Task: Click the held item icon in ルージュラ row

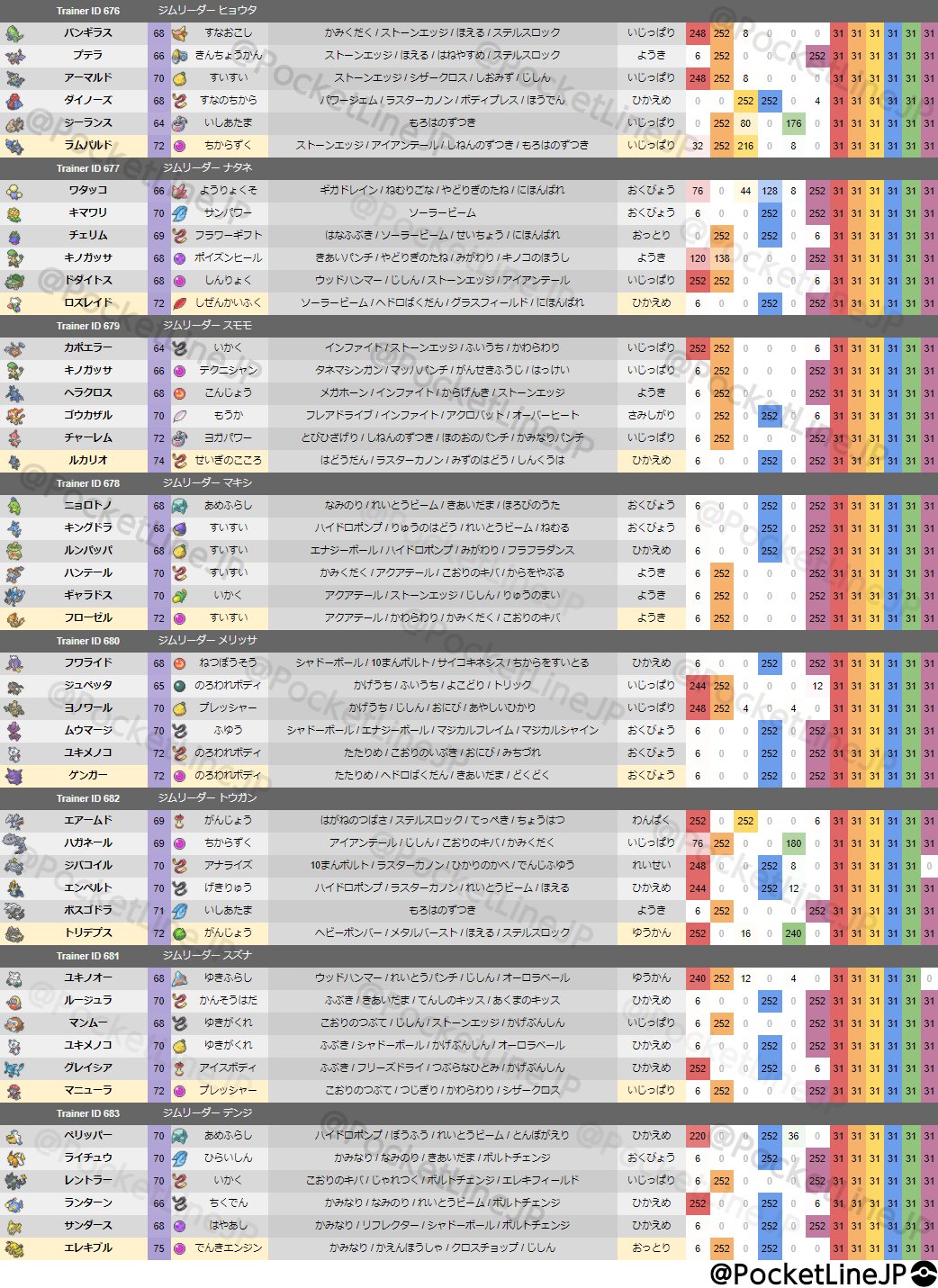Action: pos(180,1001)
